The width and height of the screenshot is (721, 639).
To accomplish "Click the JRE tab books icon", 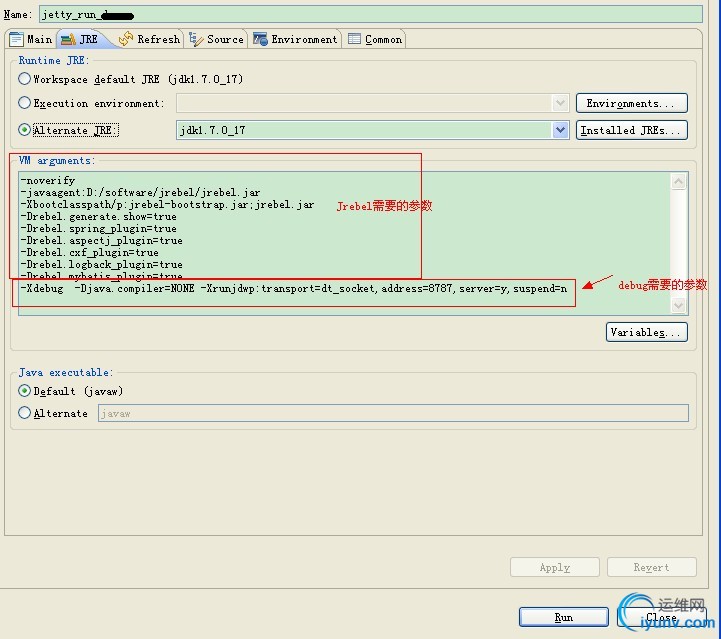I will [x=69, y=40].
